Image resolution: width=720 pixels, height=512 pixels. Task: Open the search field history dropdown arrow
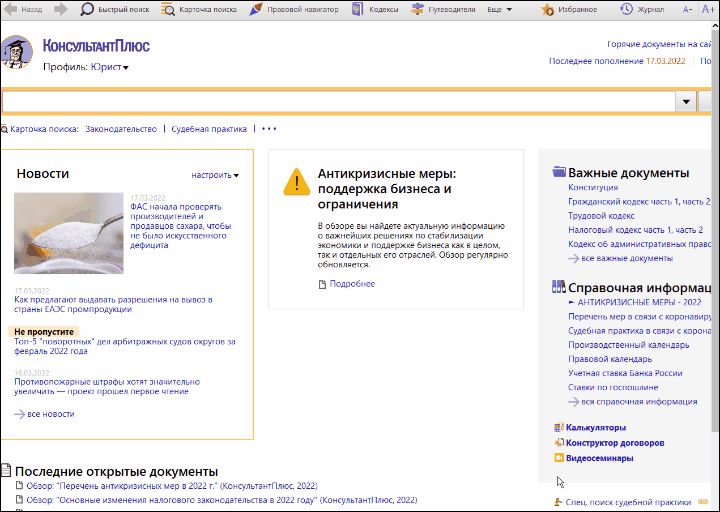click(686, 101)
